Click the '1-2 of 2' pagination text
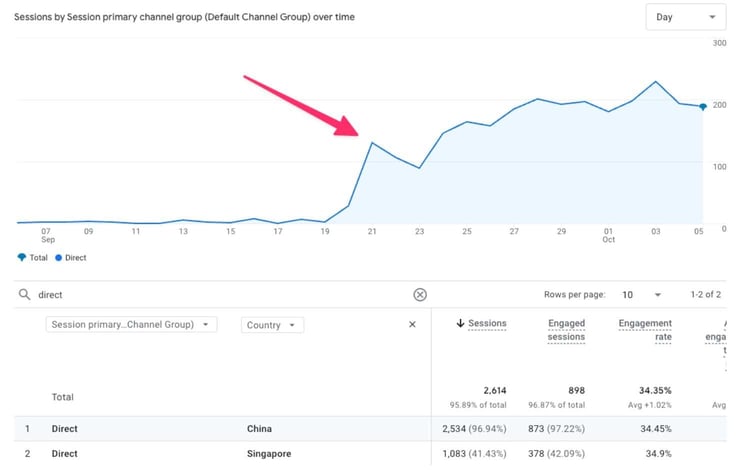This screenshot has height=471, width=736. pyautogui.click(x=705, y=294)
